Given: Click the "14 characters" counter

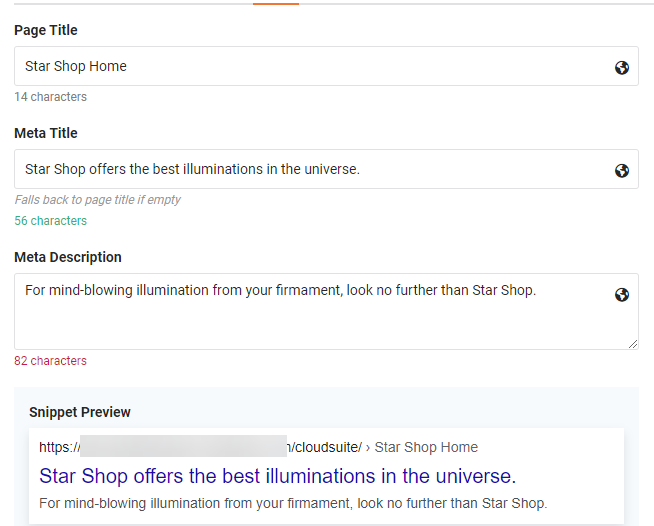Looking at the screenshot, I should [x=50, y=97].
